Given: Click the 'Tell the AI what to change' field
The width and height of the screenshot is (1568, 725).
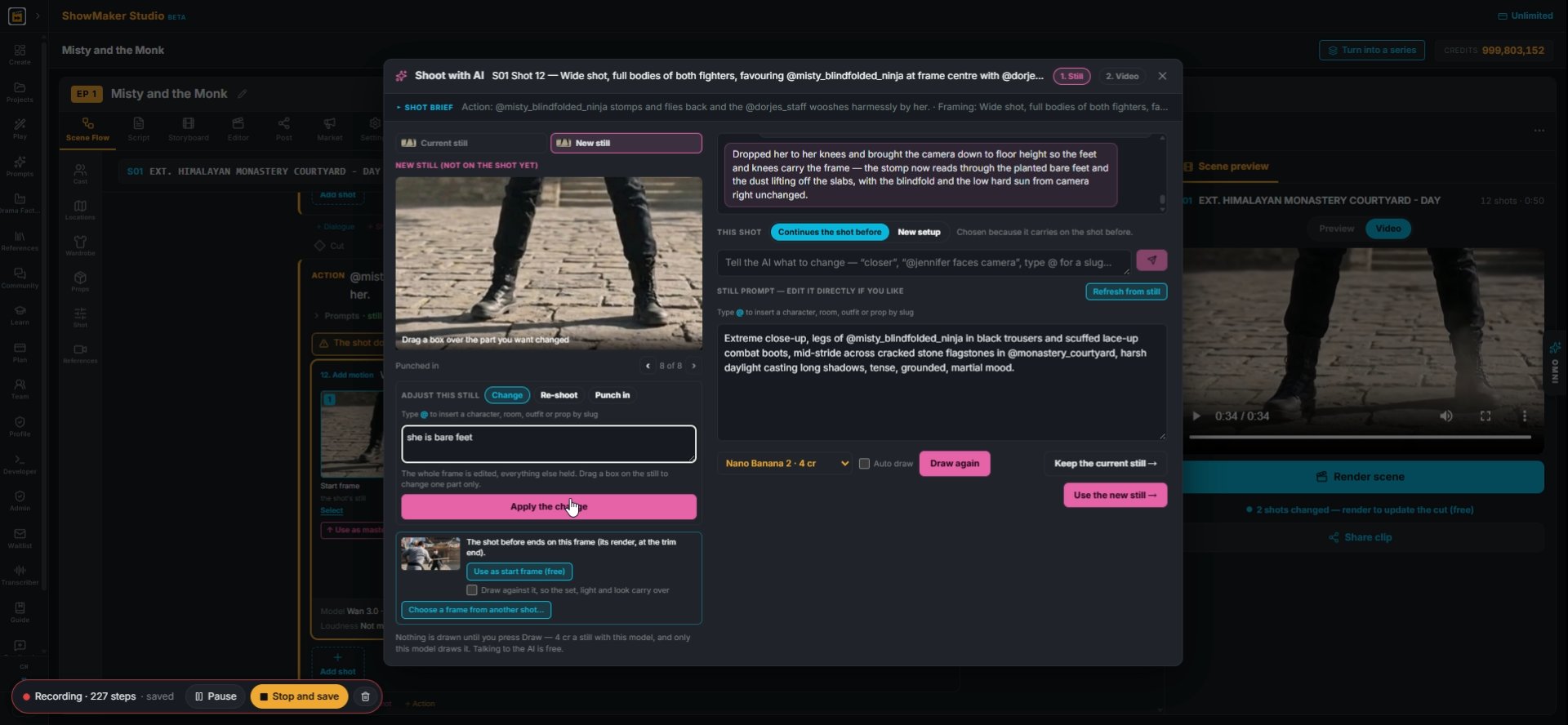Looking at the screenshot, I should click(924, 262).
